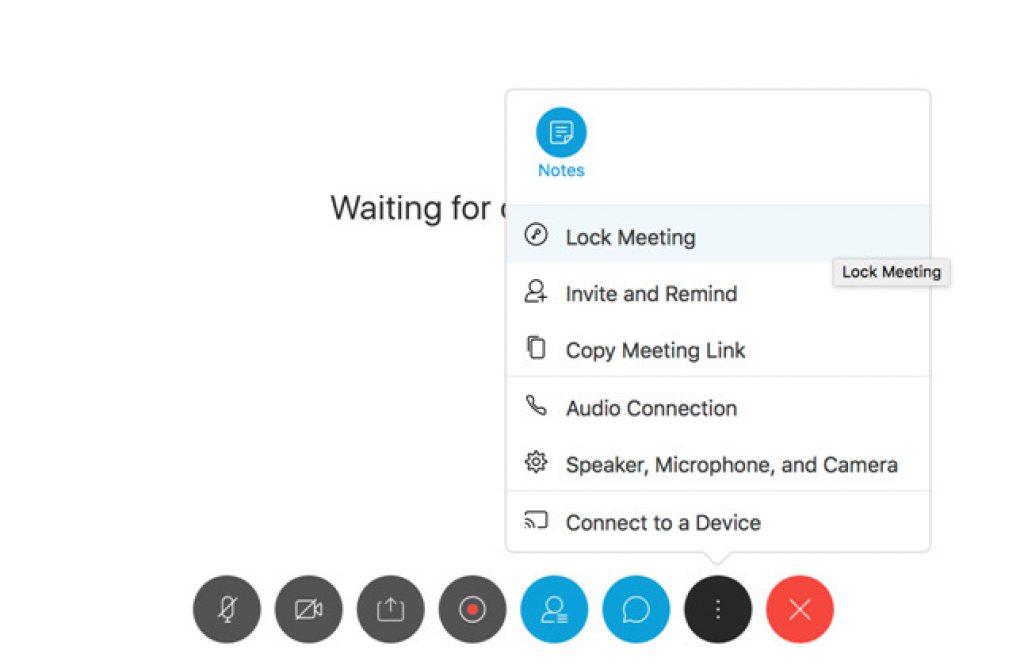Click the cast icon for device connection
Image resolution: width=1024 pixels, height=669 pixels.
coord(536,520)
